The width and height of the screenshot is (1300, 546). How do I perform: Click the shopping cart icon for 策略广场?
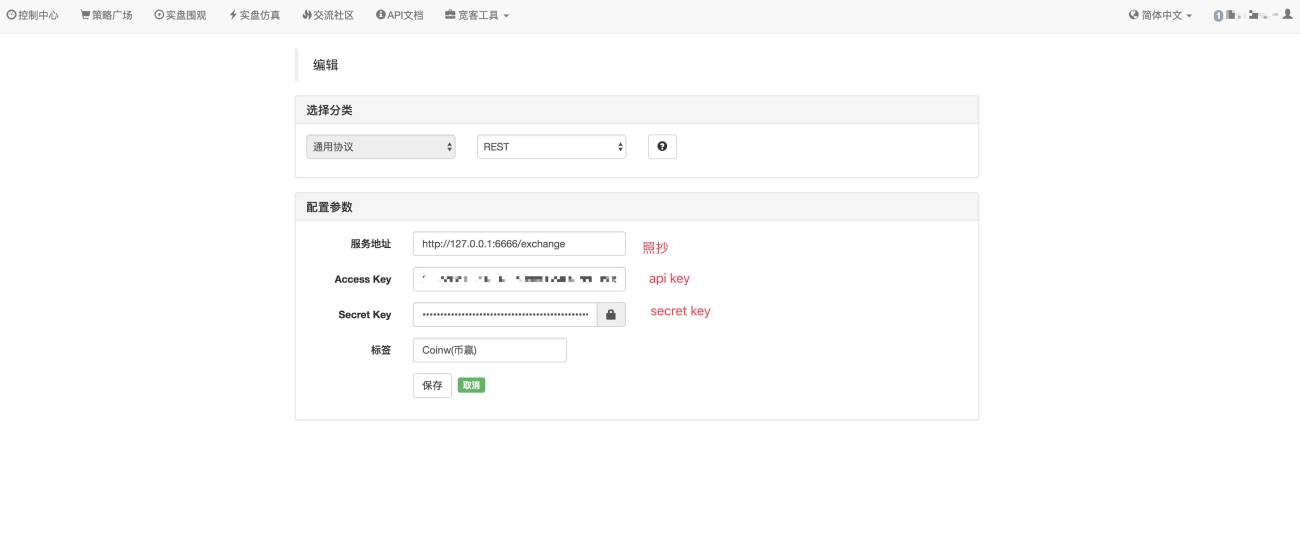tap(85, 16)
